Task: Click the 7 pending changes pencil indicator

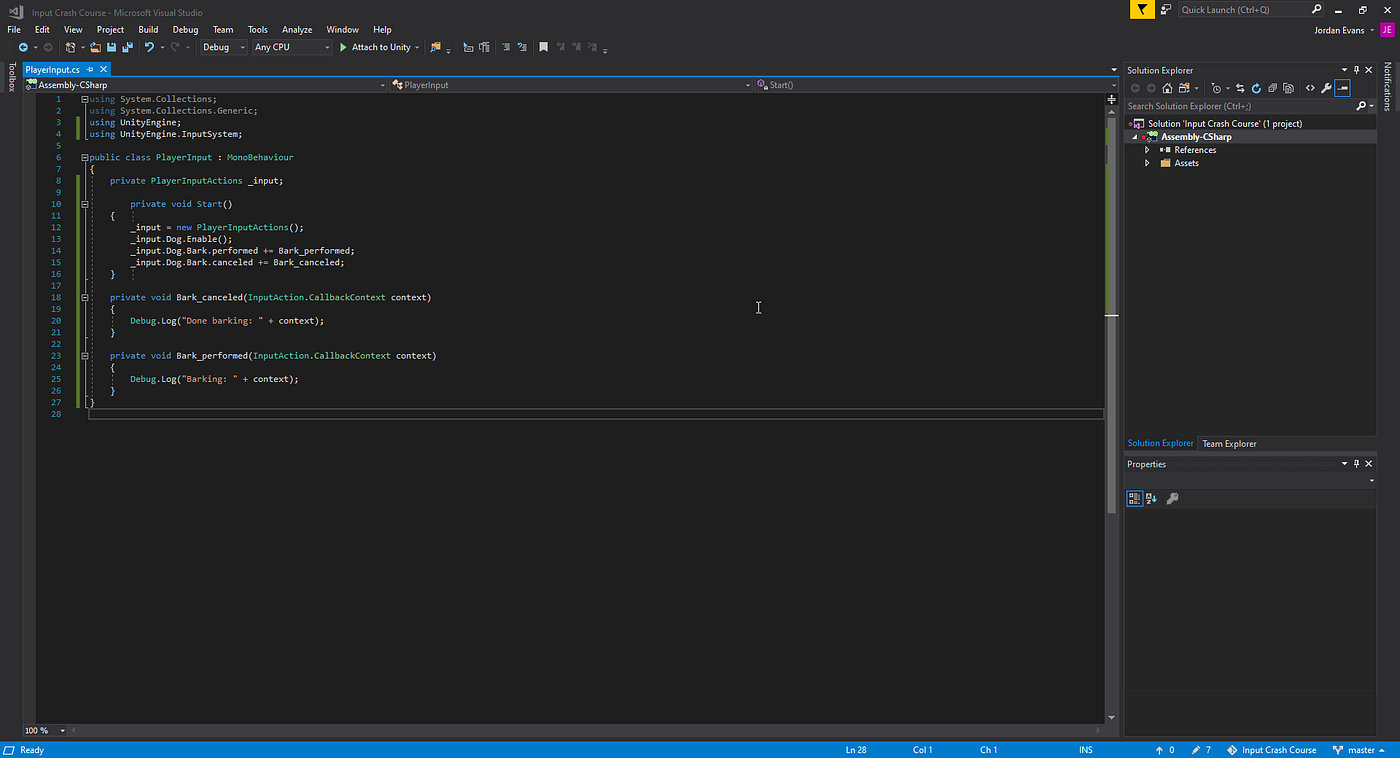Action: point(1202,750)
